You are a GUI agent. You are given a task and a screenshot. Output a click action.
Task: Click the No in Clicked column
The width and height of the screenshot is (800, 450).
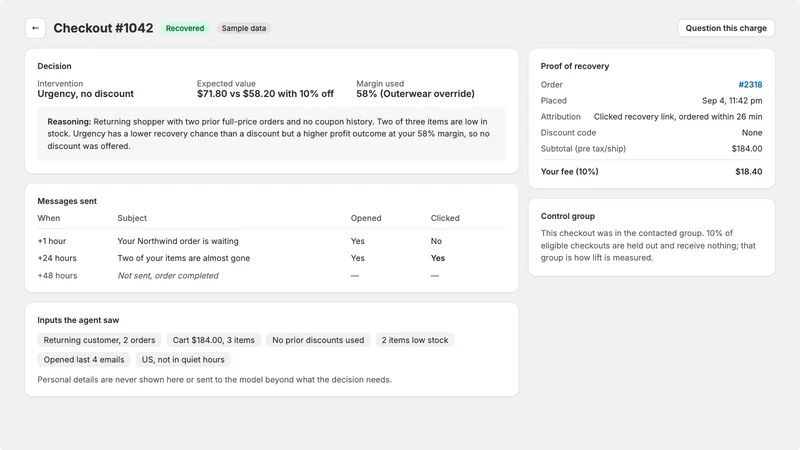(x=436, y=241)
